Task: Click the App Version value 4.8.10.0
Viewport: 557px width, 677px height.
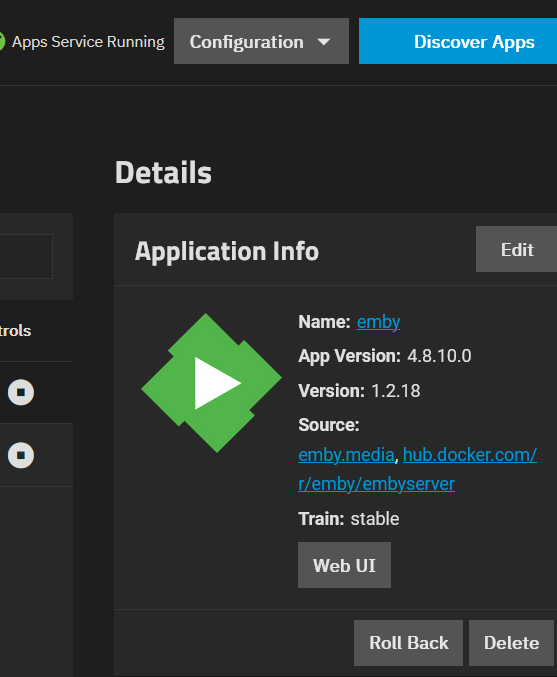Action: [439, 356]
